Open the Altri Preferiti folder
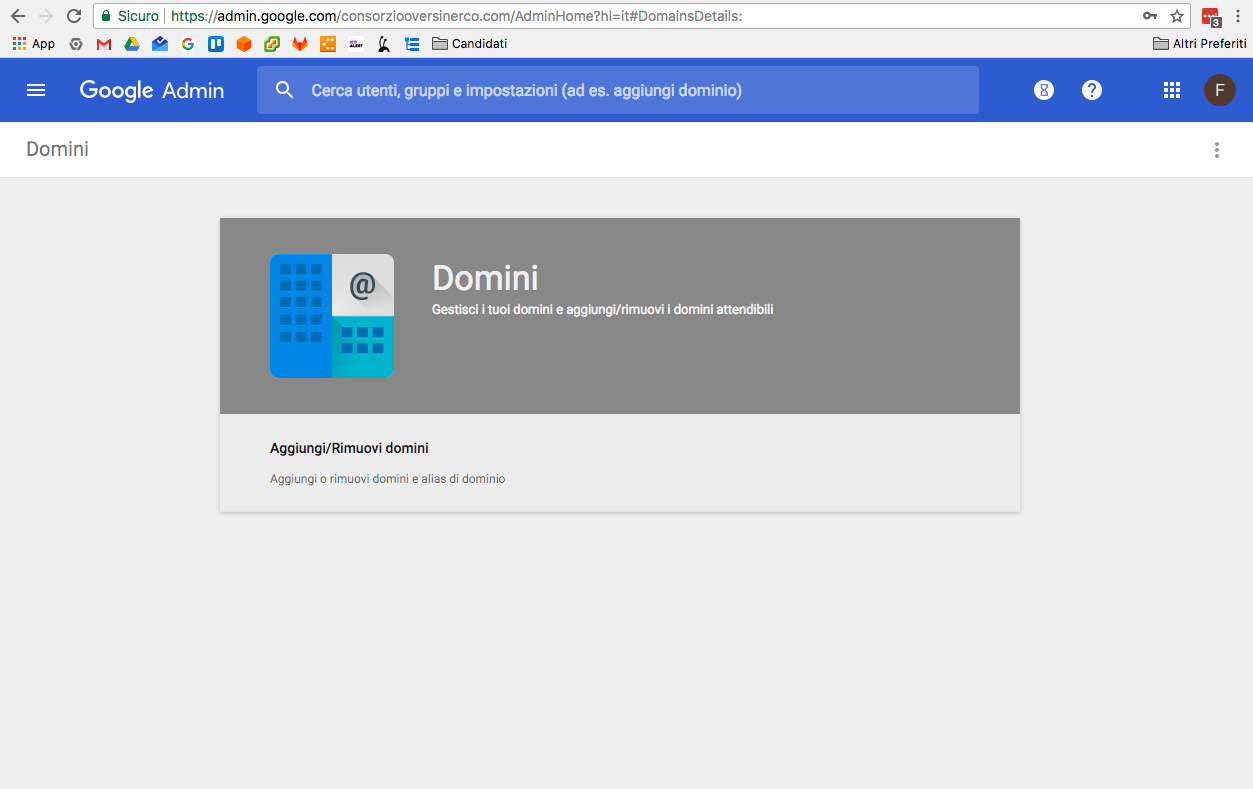This screenshot has height=789, width=1253. tap(1200, 44)
